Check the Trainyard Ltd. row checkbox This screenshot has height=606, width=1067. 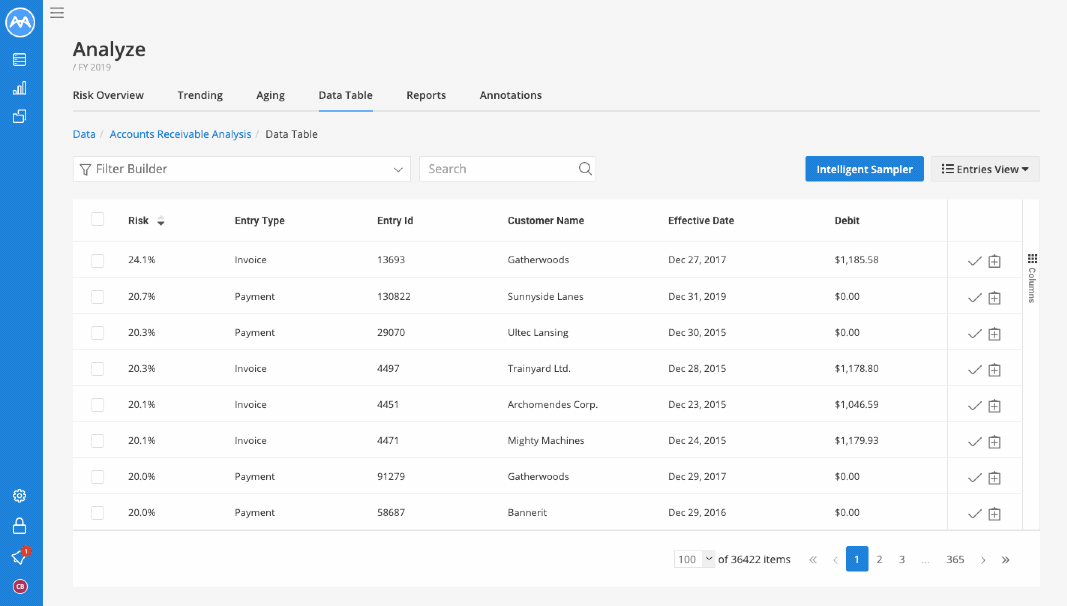pos(97,369)
